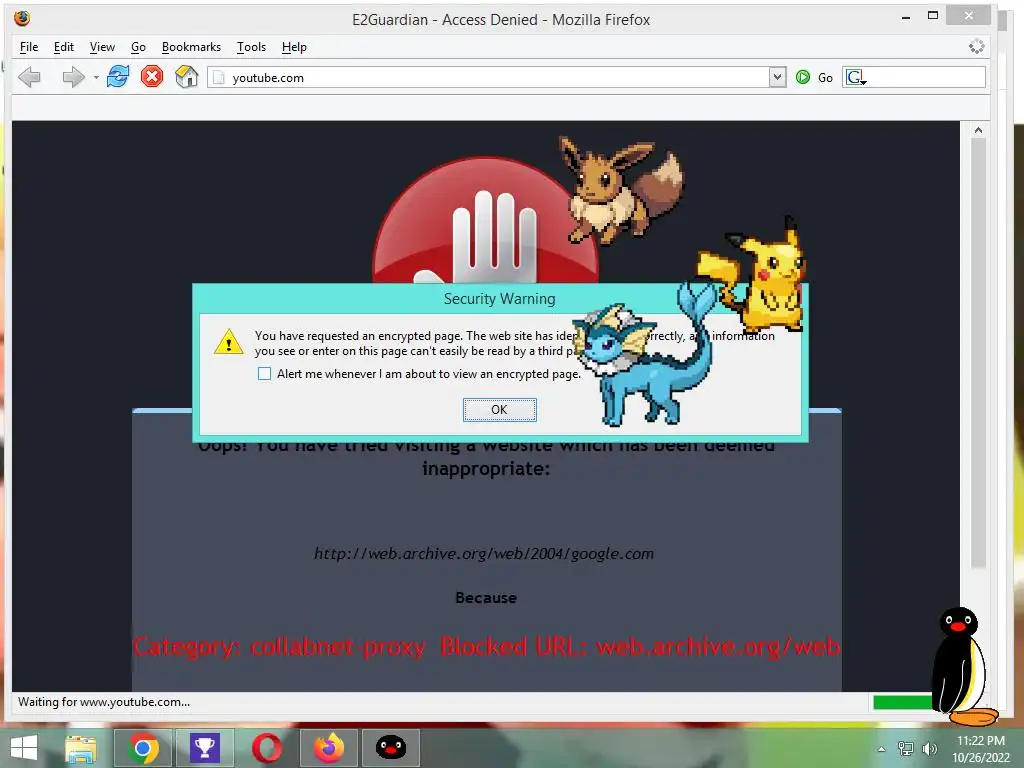Click the loading throbber icon
Viewport: 1024px width, 768px height.
(x=976, y=46)
